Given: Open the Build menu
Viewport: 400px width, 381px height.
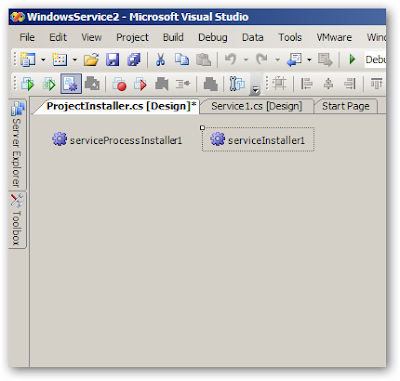Looking at the screenshot, I should point(173,37).
